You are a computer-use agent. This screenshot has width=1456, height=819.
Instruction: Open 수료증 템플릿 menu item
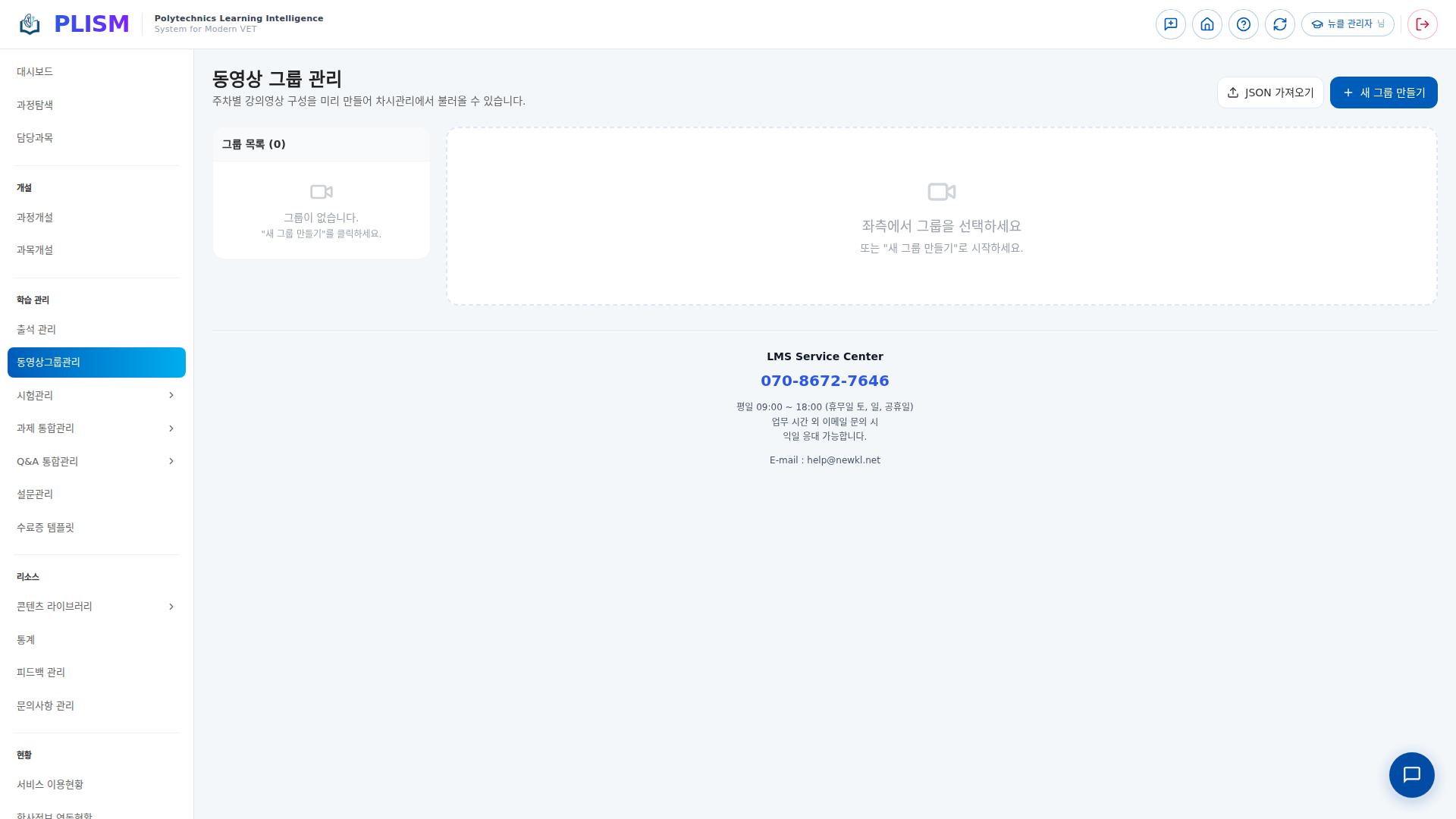pyautogui.click(x=45, y=527)
